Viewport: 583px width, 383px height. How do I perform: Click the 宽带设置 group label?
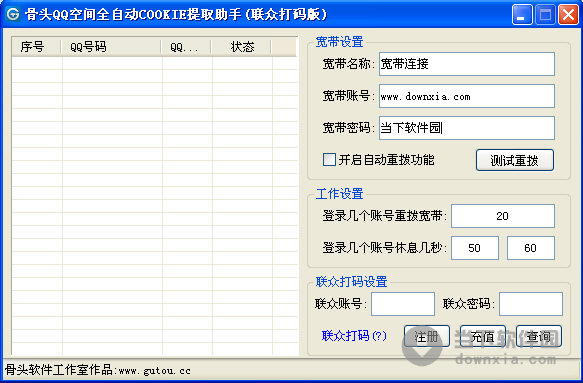(x=339, y=42)
